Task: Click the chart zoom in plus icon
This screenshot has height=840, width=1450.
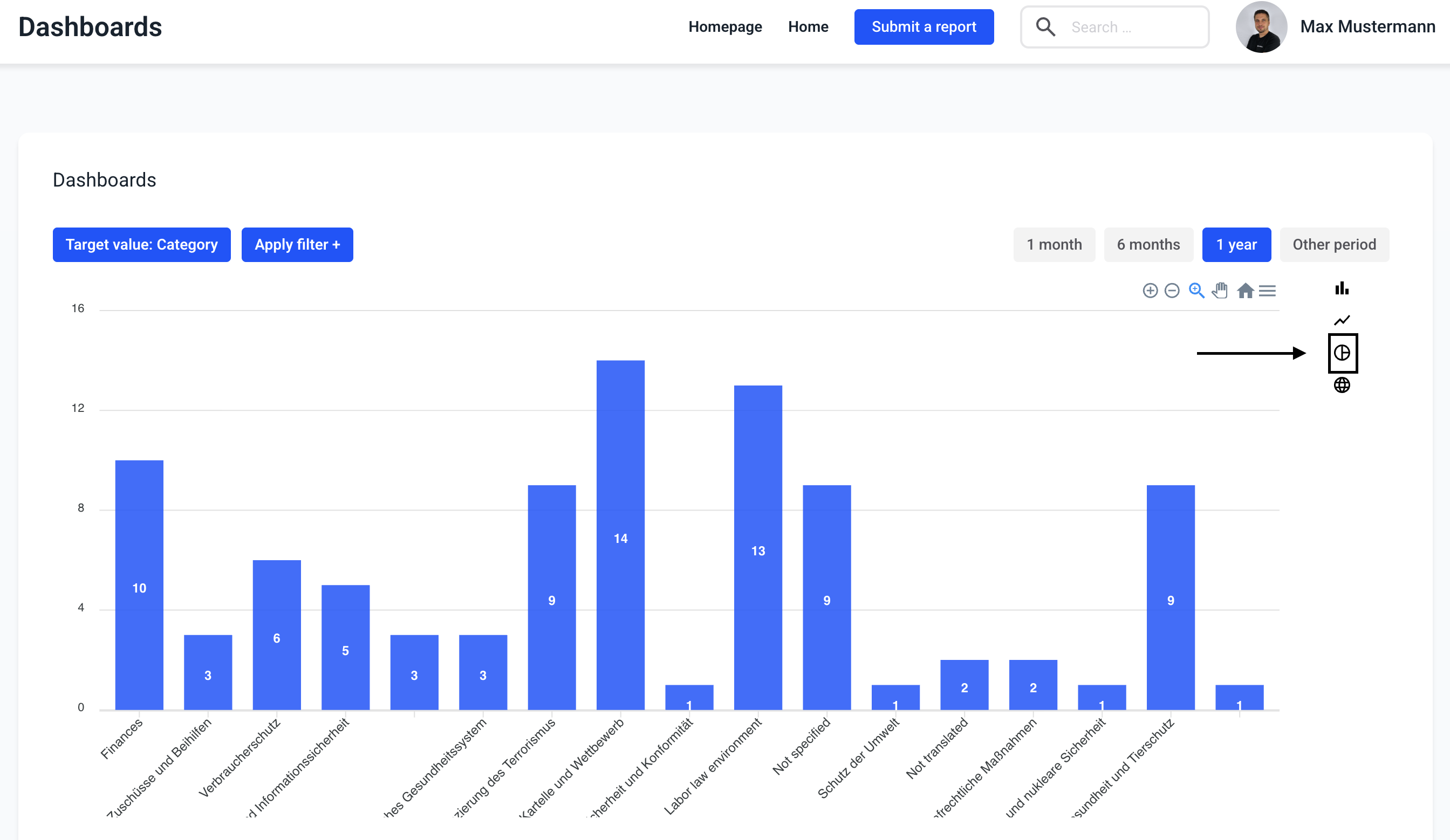Action: click(1150, 291)
